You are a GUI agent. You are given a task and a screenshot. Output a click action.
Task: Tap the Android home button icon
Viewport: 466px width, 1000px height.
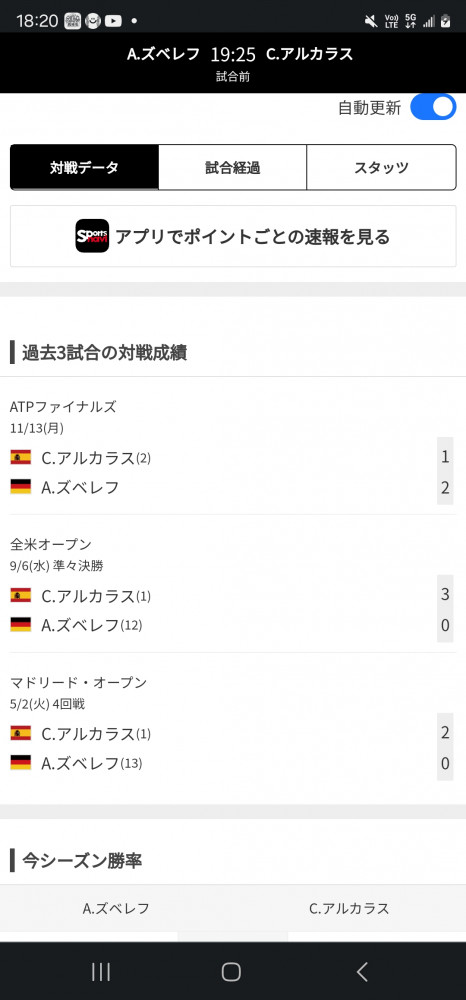click(231, 971)
